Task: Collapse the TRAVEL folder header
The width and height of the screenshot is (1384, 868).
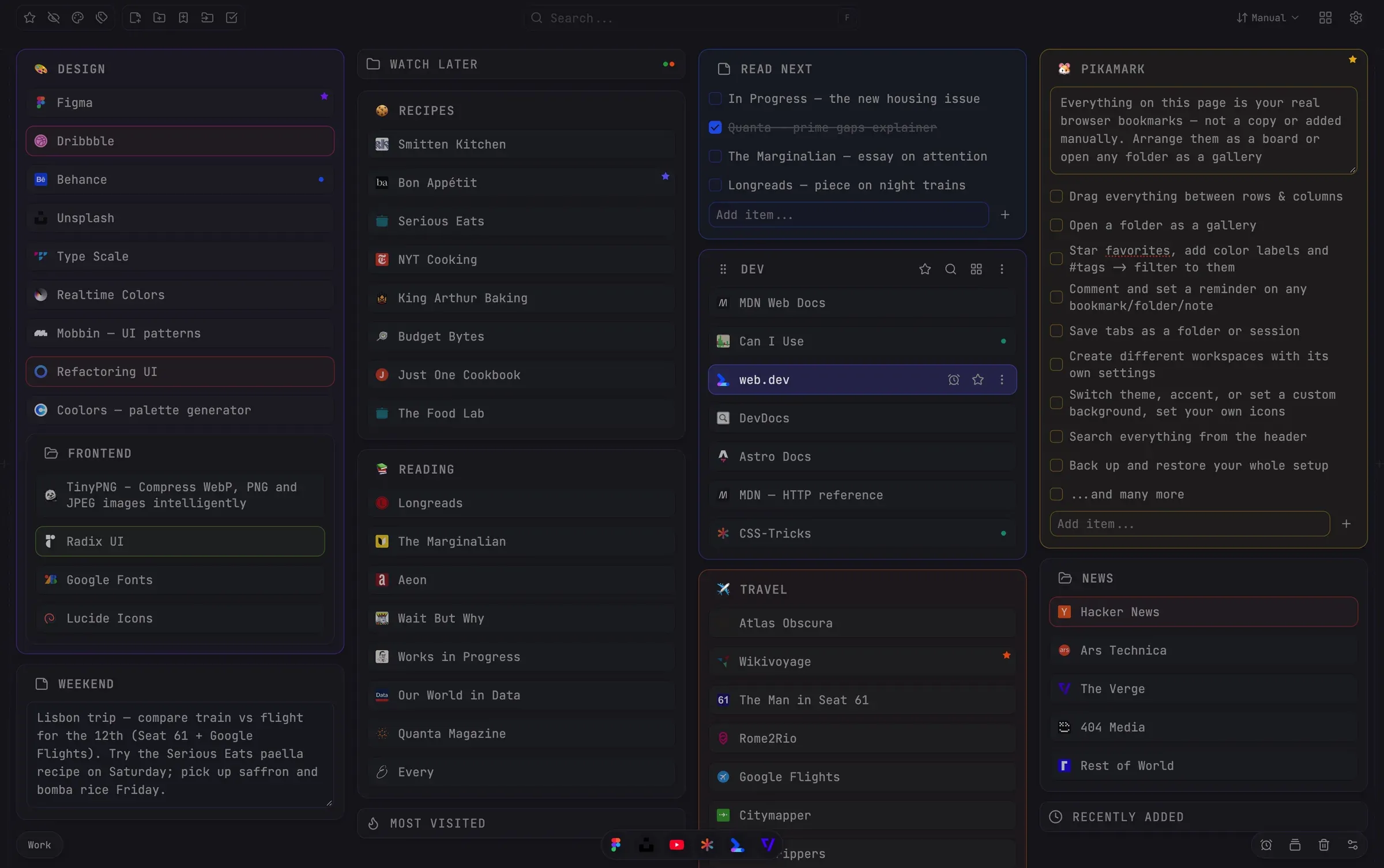Action: [862, 590]
